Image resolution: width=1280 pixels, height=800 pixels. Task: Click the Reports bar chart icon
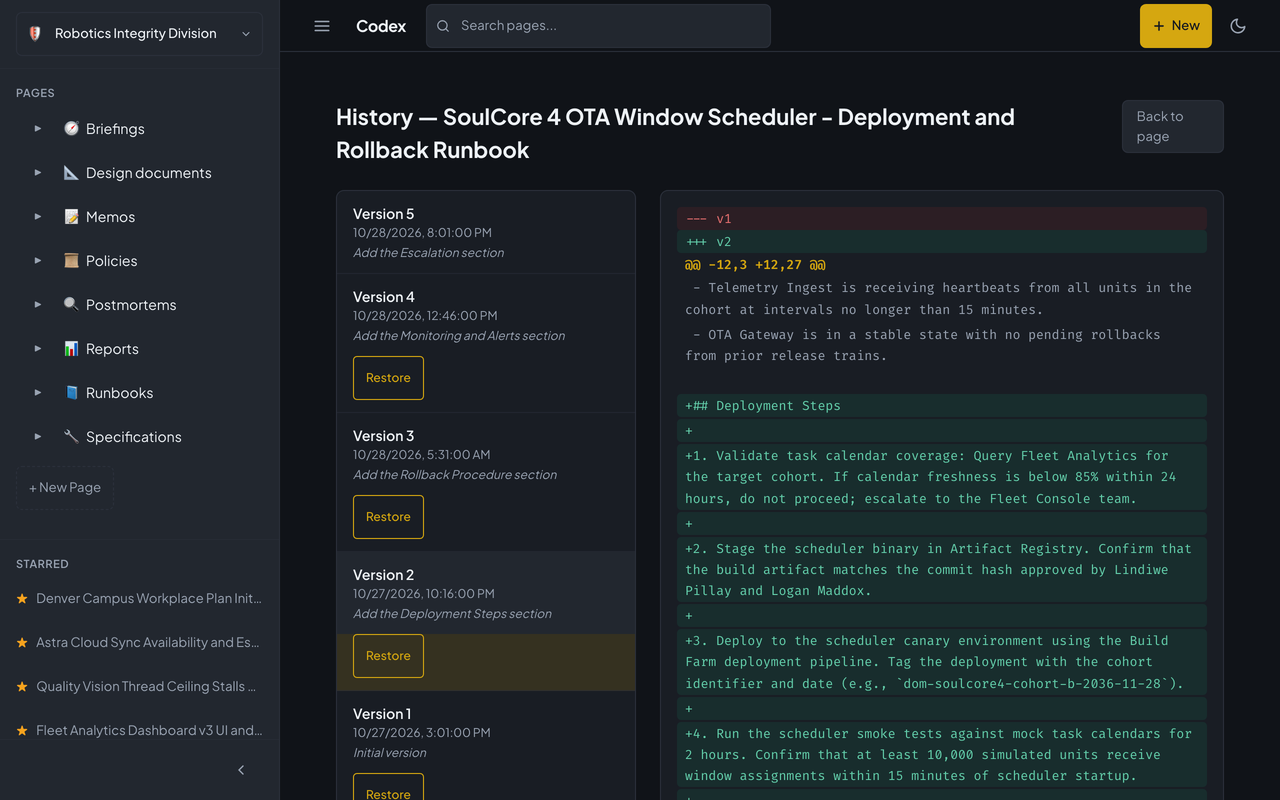pyautogui.click(x=71, y=349)
